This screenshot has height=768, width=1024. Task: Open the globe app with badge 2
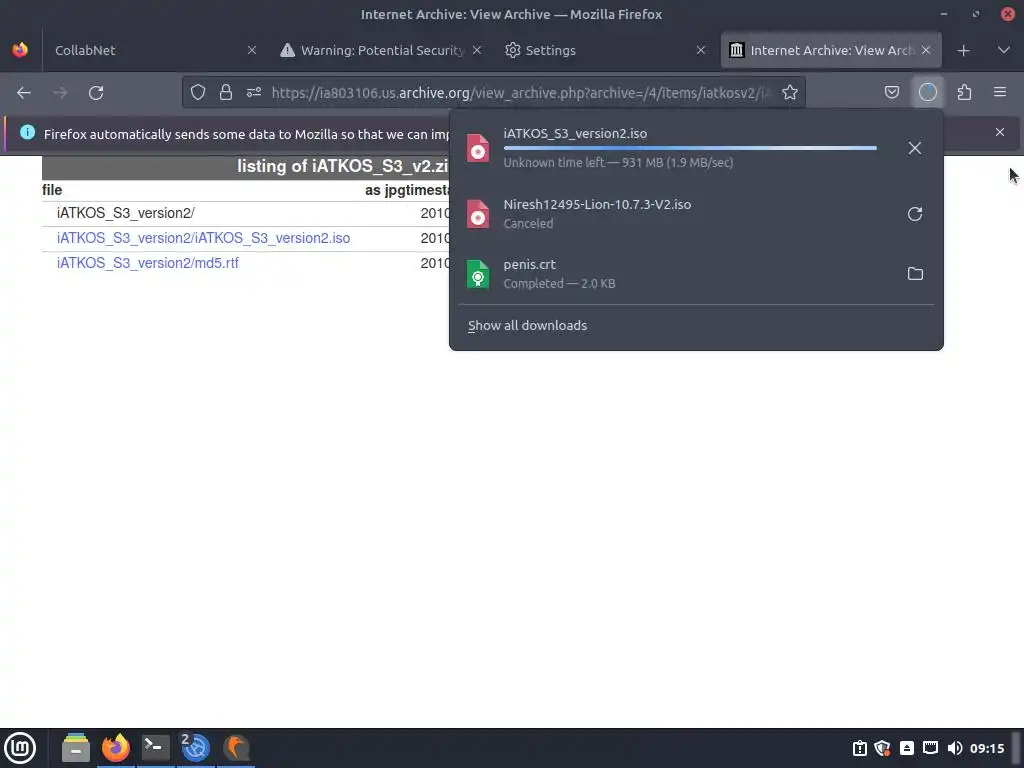(x=195, y=748)
